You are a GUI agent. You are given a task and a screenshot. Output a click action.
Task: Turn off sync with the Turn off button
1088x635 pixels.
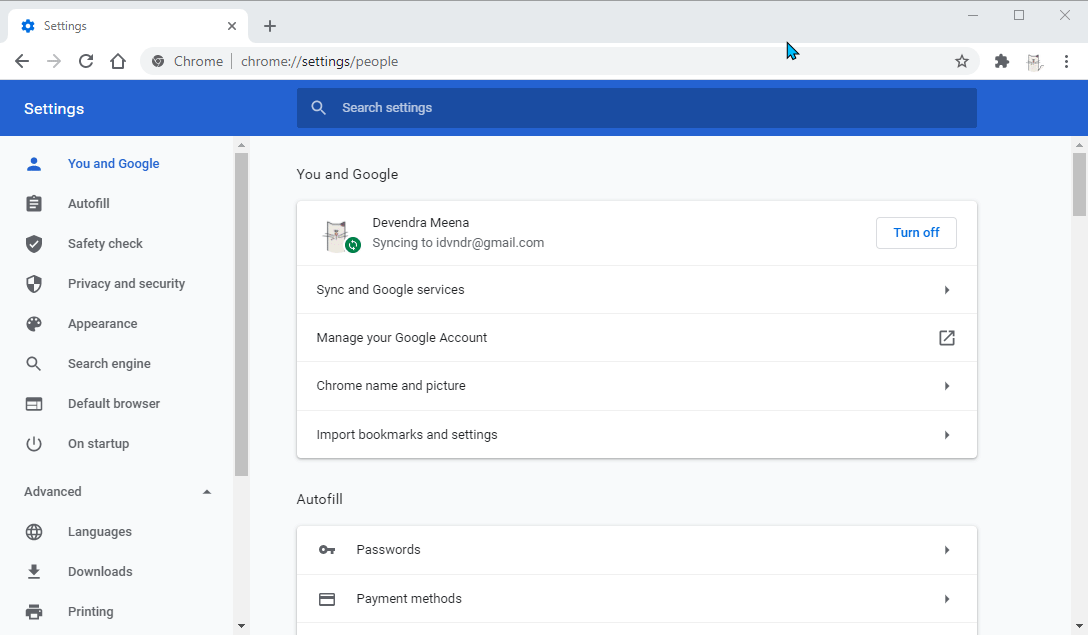pyautogui.click(x=916, y=232)
